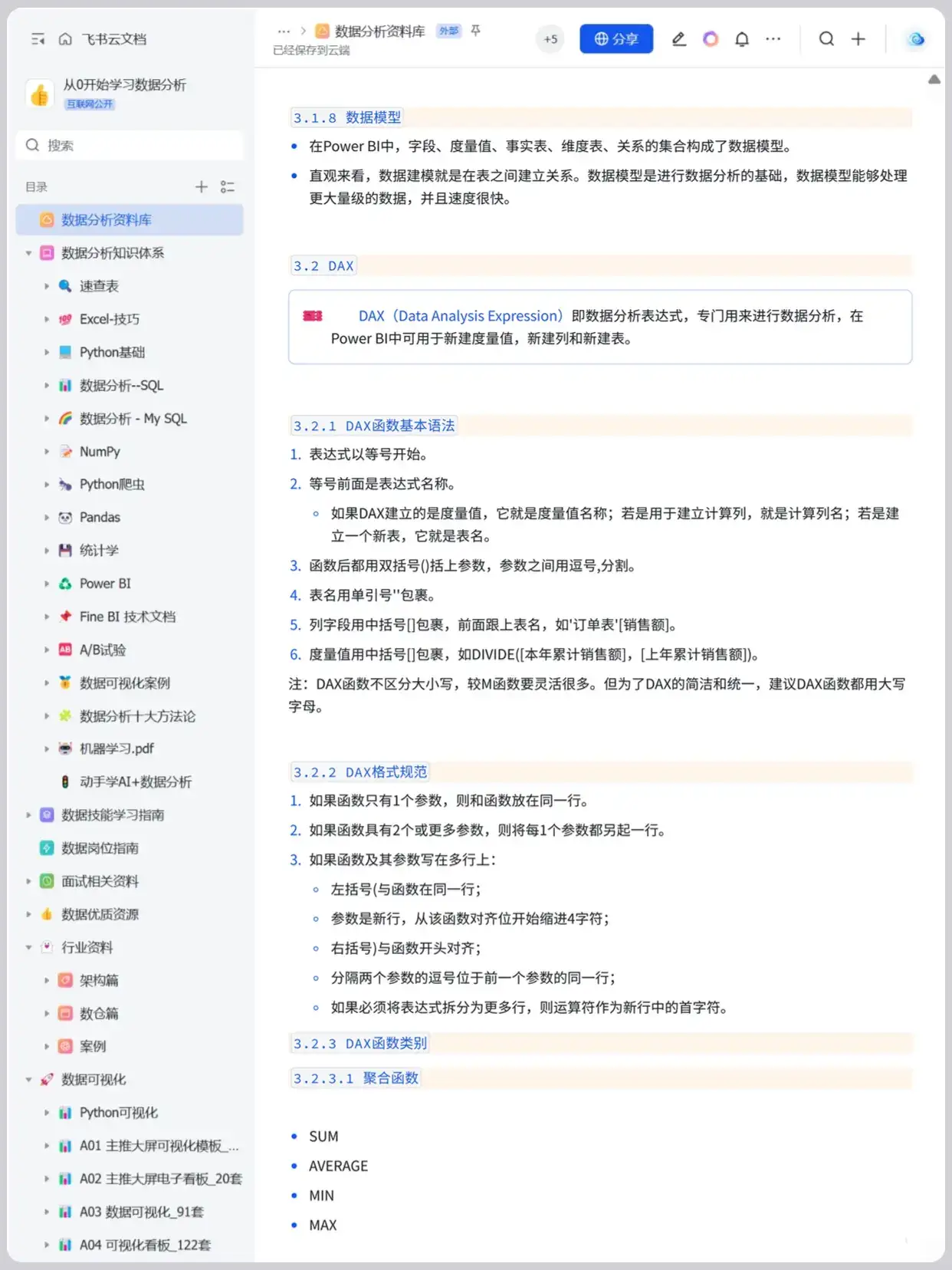This screenshot has height=1270, width=952.
Task: Open notifications bell icon
Action: [742, 39]
